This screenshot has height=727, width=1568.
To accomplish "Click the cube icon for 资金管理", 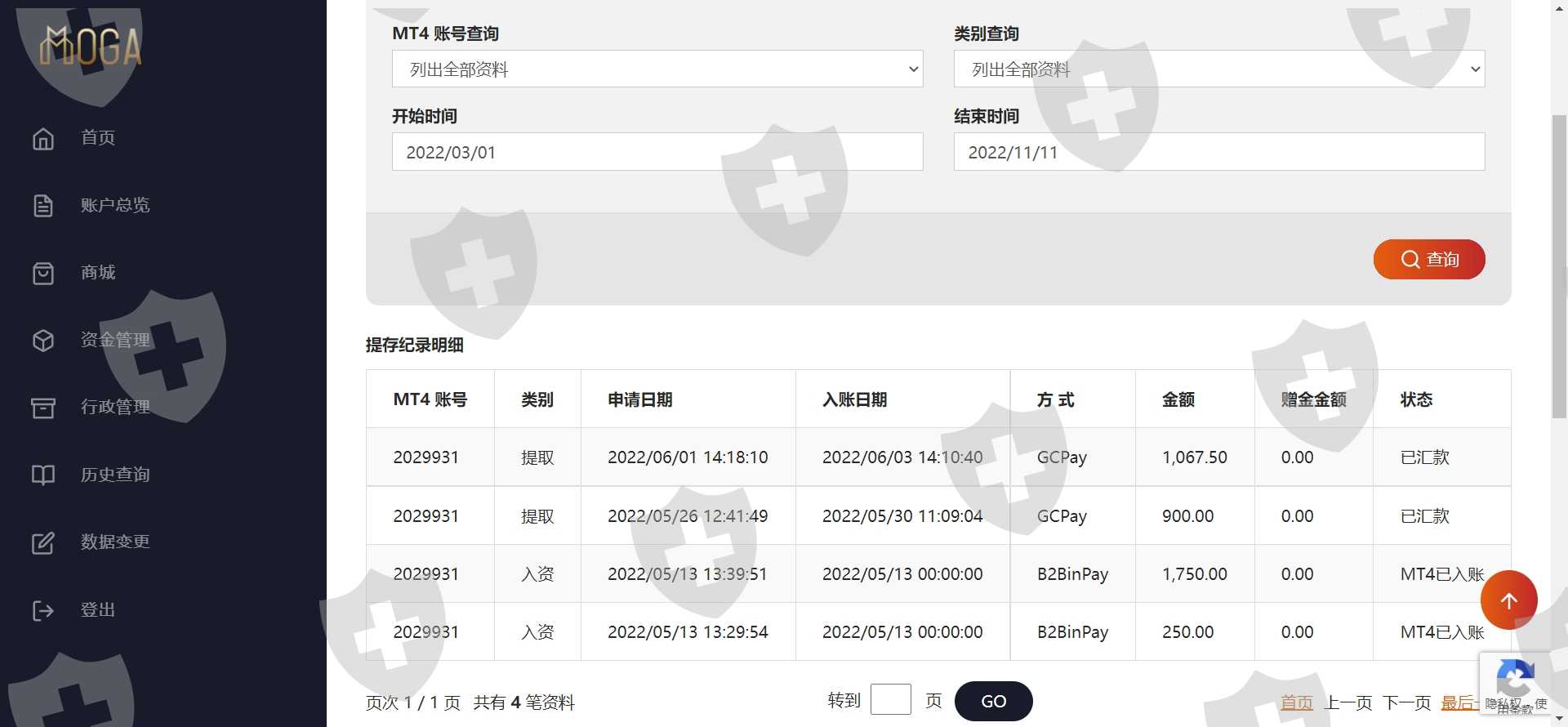I will pyautogui.click(x=43, y=341).
